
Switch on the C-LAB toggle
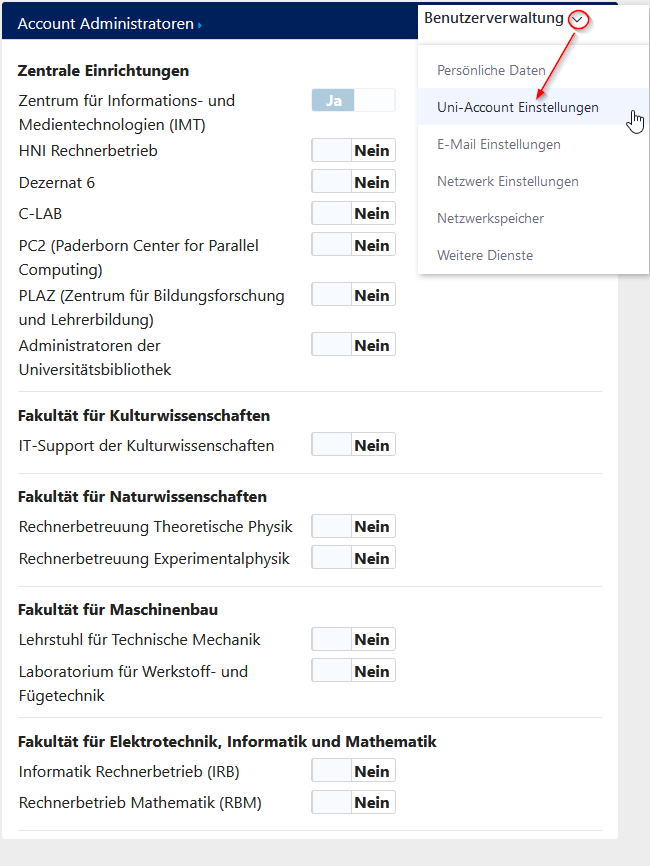353,214
